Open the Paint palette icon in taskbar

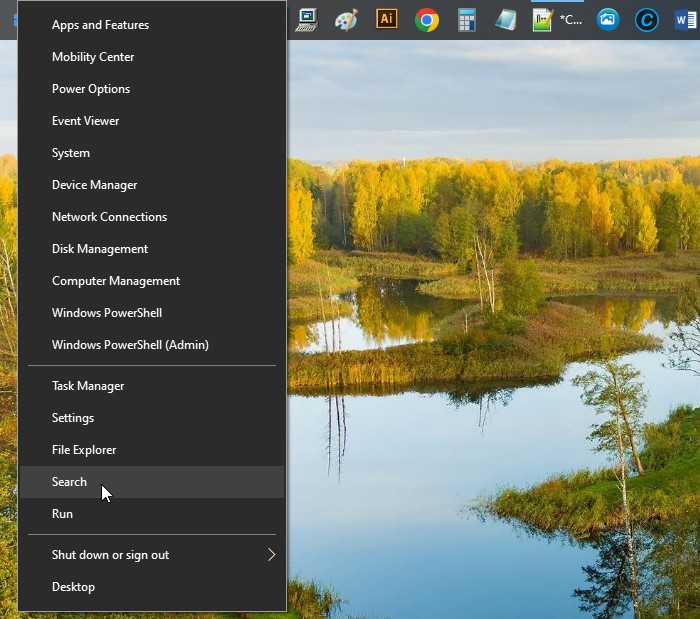tap(346, 20)
